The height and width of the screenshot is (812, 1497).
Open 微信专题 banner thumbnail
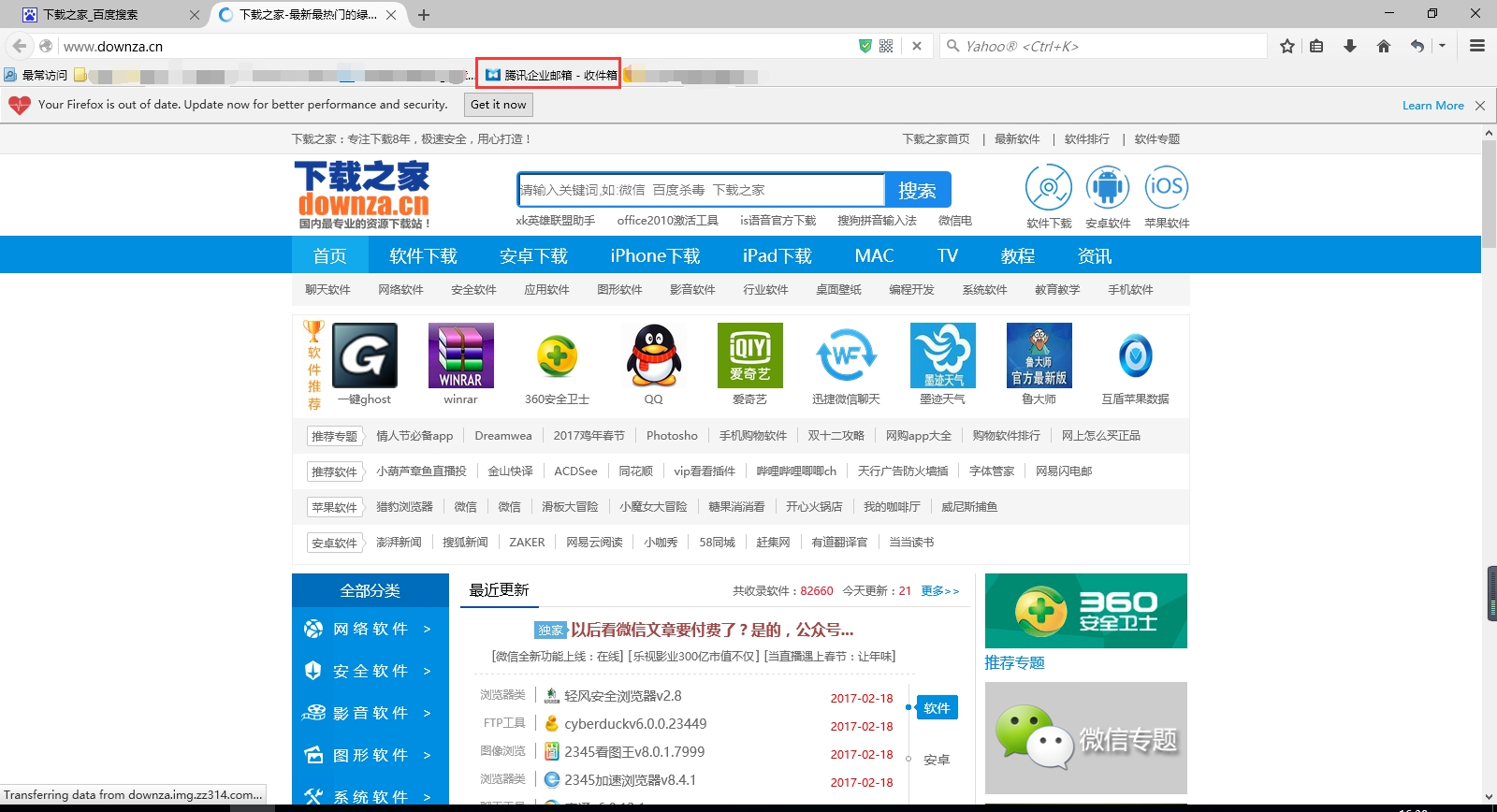pyautogui.click(x=1086, y=738)
